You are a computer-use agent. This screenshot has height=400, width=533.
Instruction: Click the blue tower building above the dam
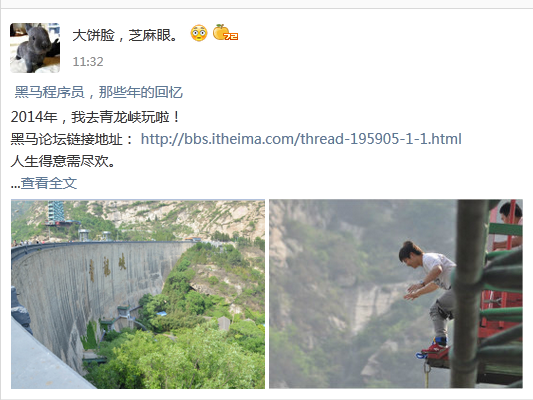coord(56,212)
